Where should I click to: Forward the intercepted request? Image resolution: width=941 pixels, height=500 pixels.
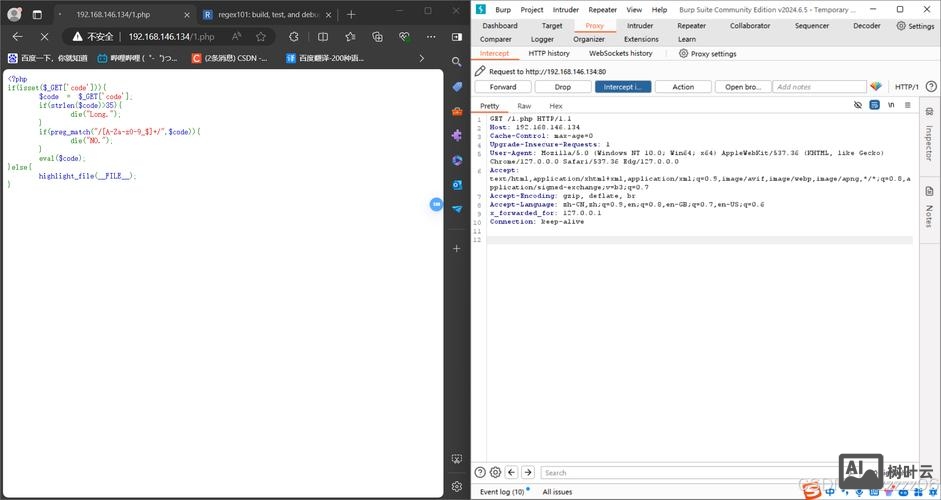point(503,87)
